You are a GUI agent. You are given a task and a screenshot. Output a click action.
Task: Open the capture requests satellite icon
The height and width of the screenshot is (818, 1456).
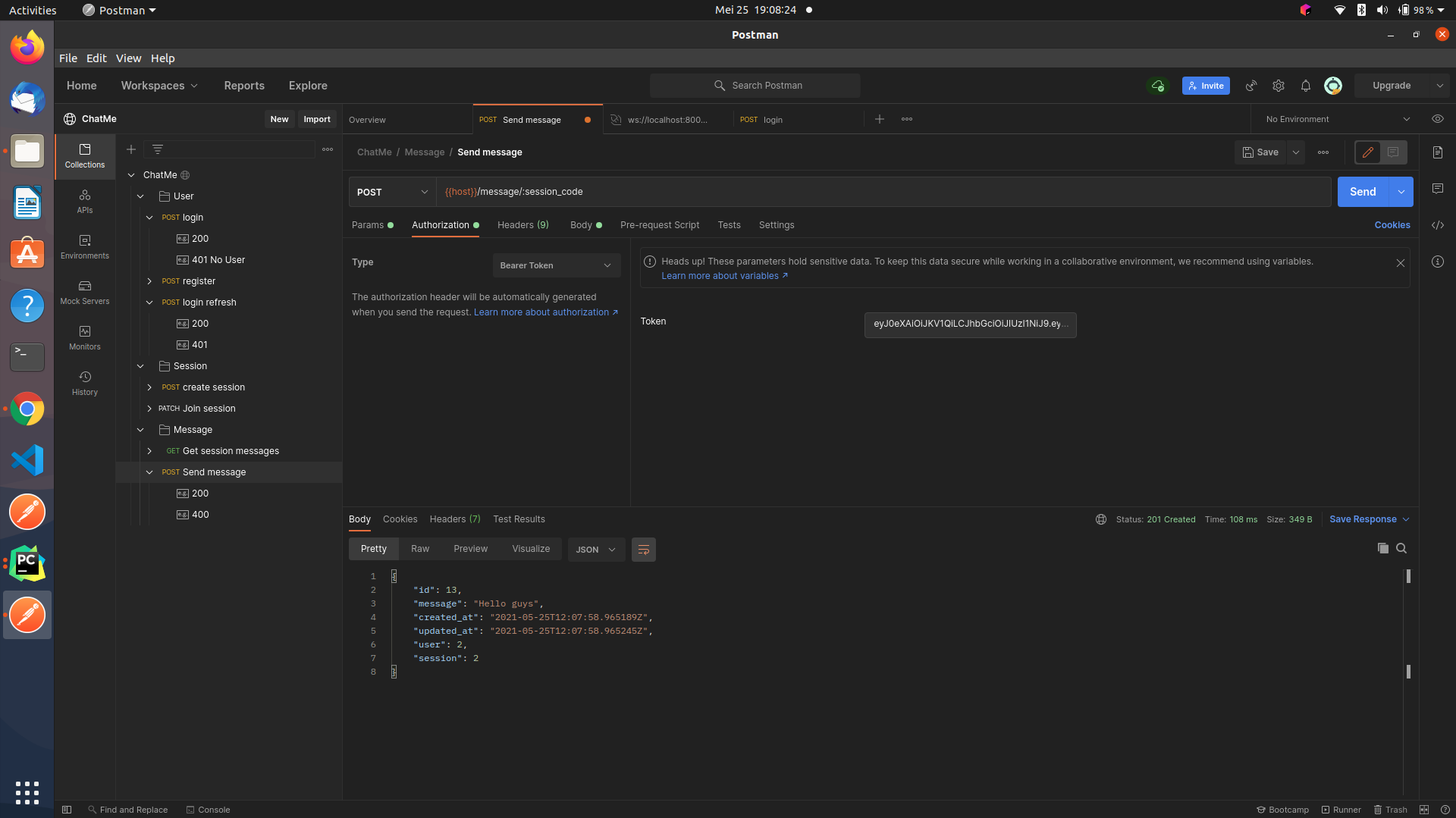[x=1251, y=86]
